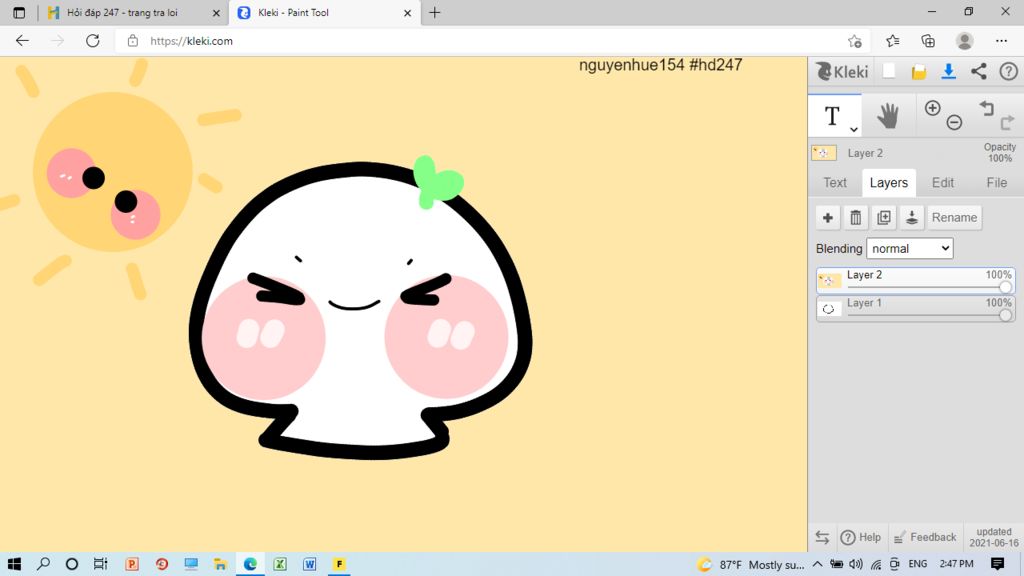Open the notification center
Image resolution: width=1024 pixels, height=576 pixels.
[x=997, y=564]
